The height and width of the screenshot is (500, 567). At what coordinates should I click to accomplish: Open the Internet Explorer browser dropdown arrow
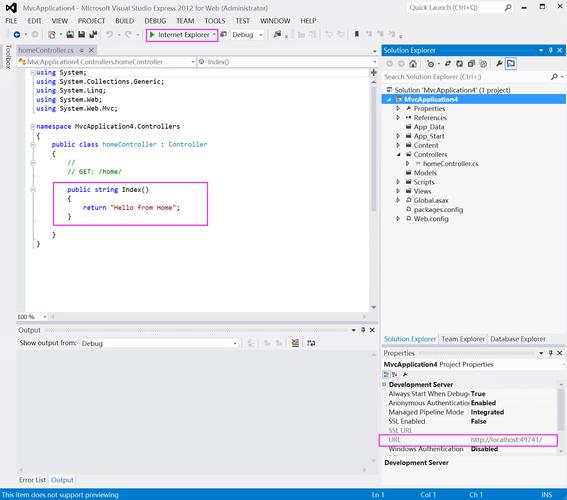[x=214, y=35]
